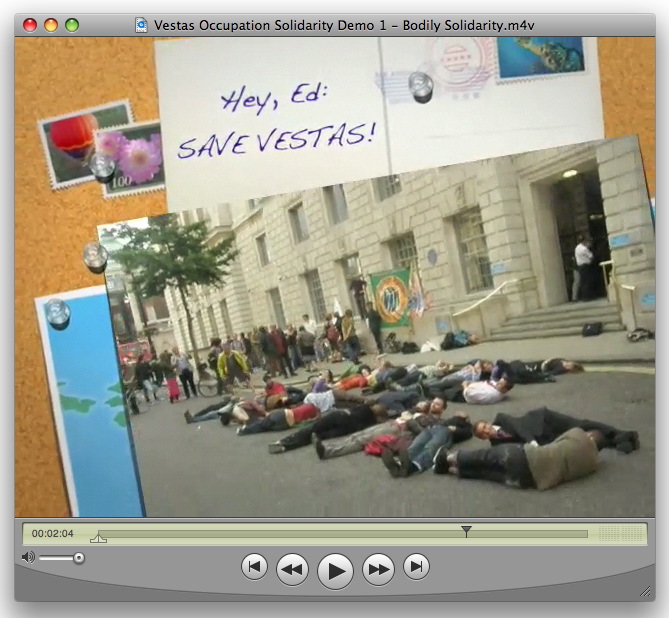Adjust the volume slider knob
Viewport: 669px width, 618px height.
click(79, 558)
